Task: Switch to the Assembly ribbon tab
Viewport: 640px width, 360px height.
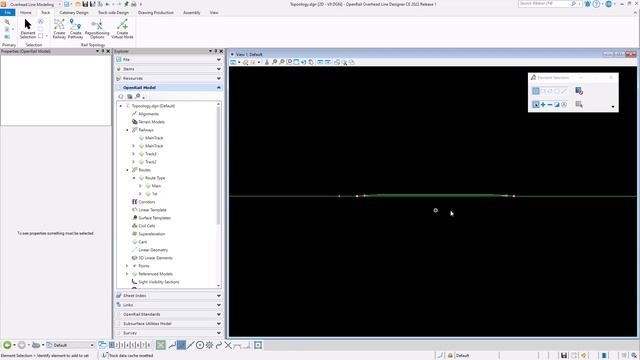Action: (192, 13)
